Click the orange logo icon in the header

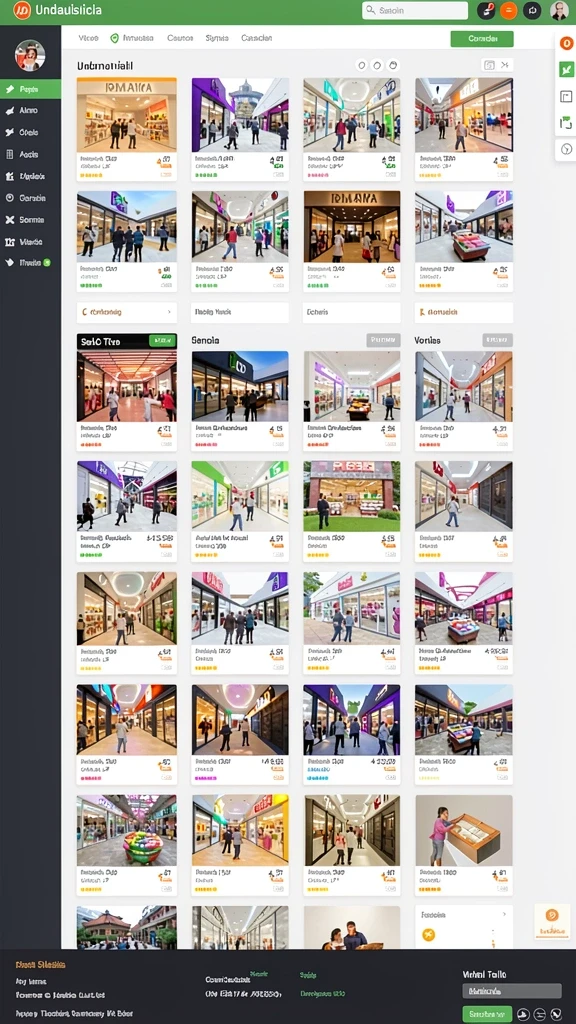[x=22, y=10]
